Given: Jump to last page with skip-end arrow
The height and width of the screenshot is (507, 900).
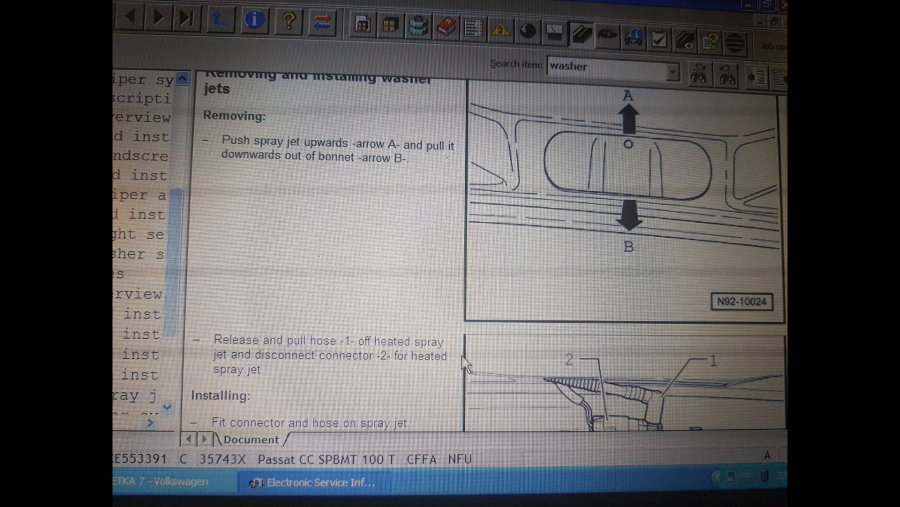Looking at the screenshot, I should (186, 17).
